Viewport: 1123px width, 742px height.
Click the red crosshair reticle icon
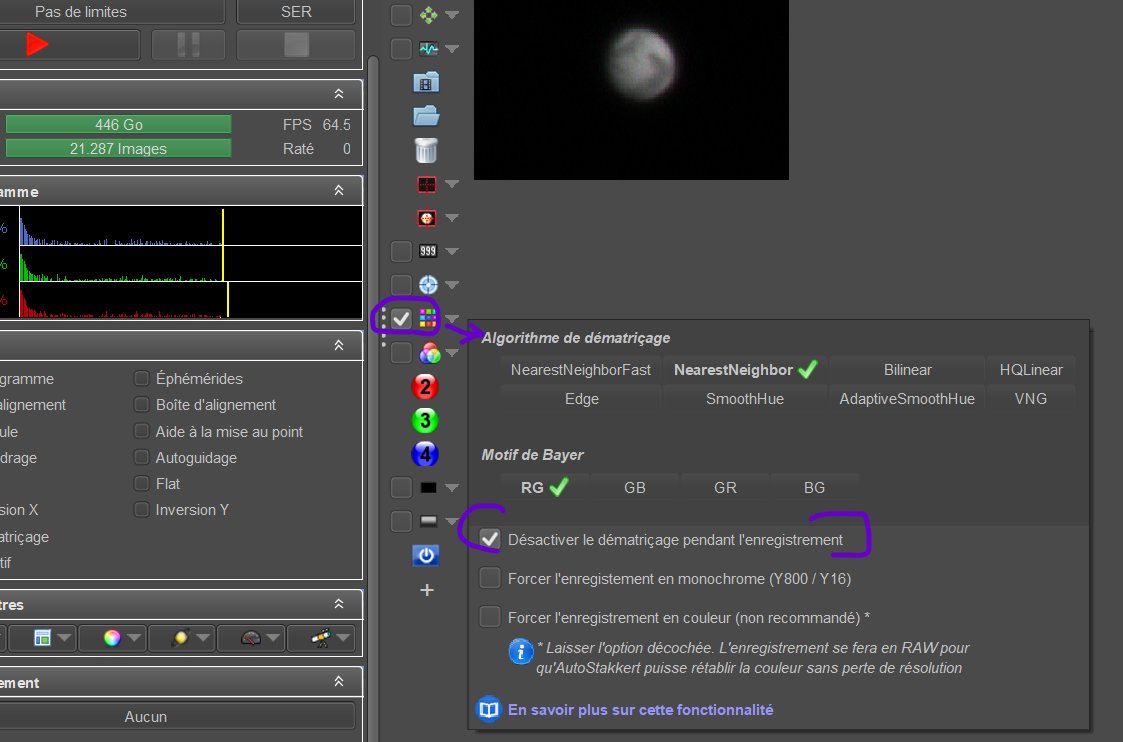(x=427, y=184)
